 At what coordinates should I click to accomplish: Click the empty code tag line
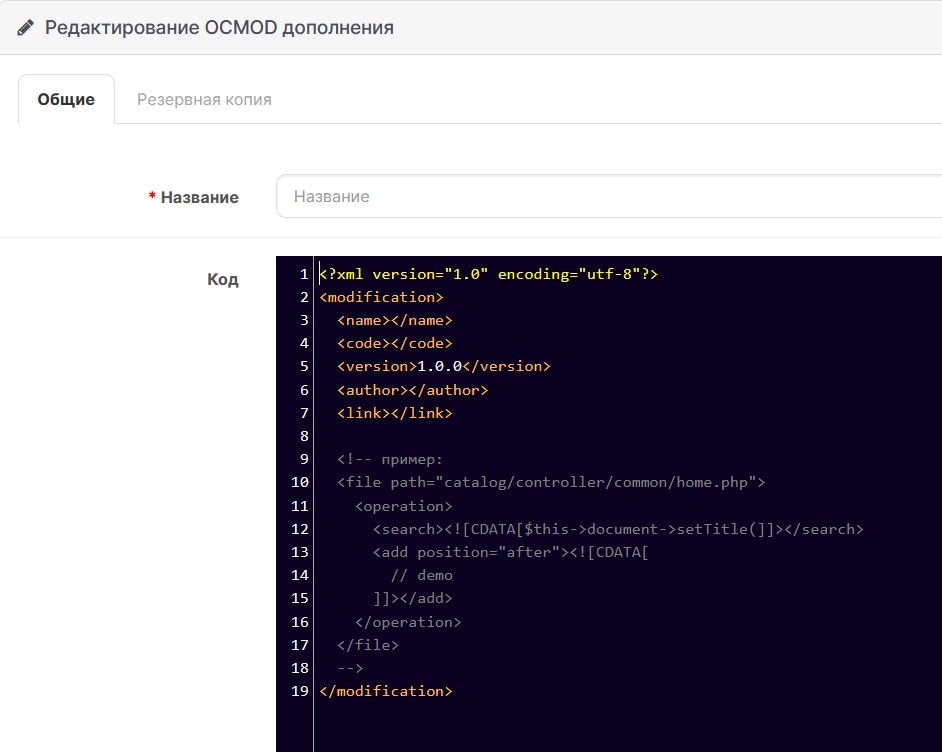tap(395, 343)
